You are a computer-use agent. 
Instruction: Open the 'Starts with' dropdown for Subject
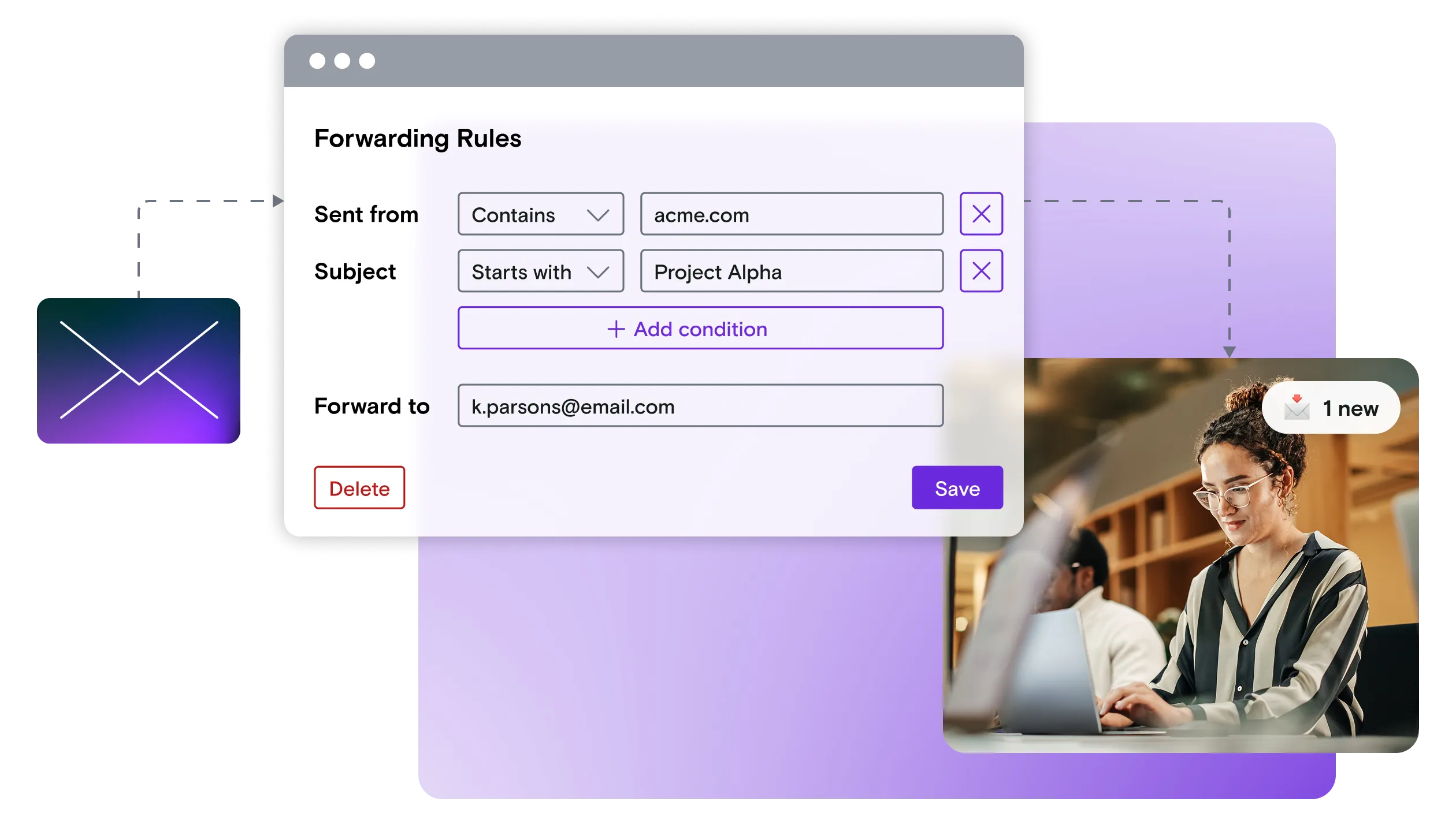540,271
